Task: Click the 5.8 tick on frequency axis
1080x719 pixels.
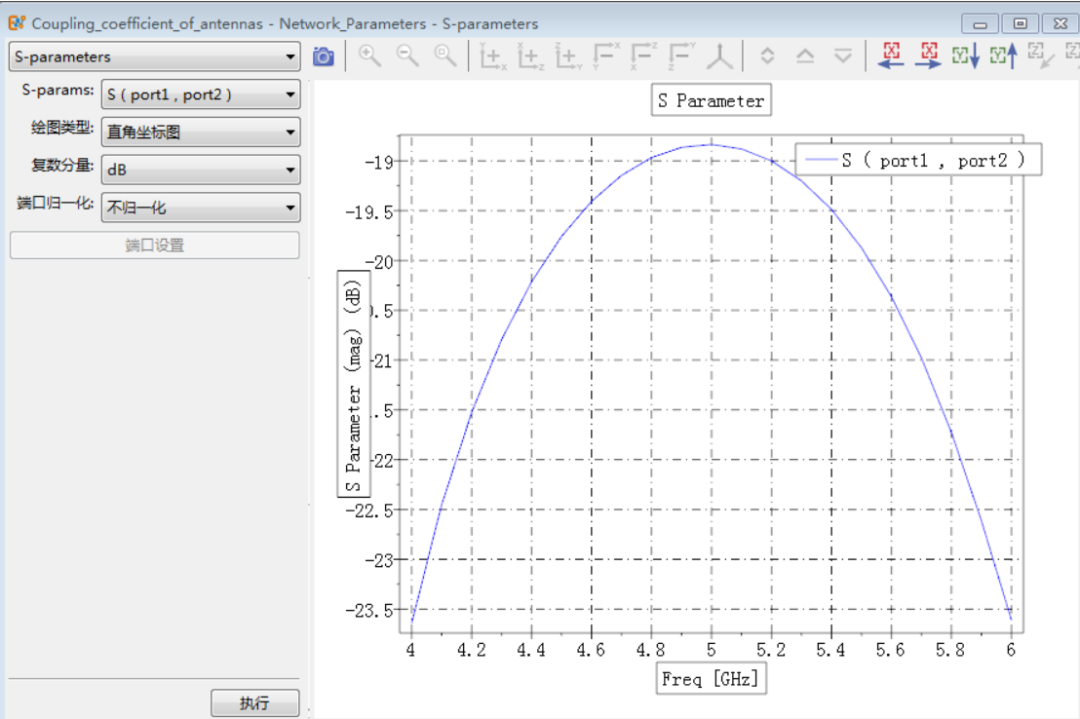Action: coord(950,649)
